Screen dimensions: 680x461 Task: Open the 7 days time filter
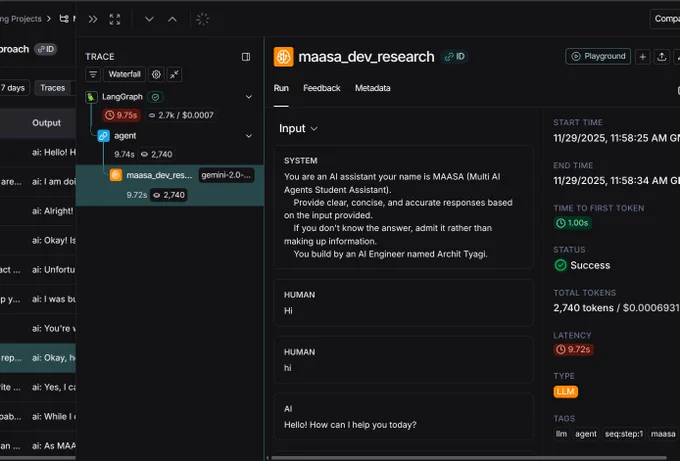[x=14, y=88]
